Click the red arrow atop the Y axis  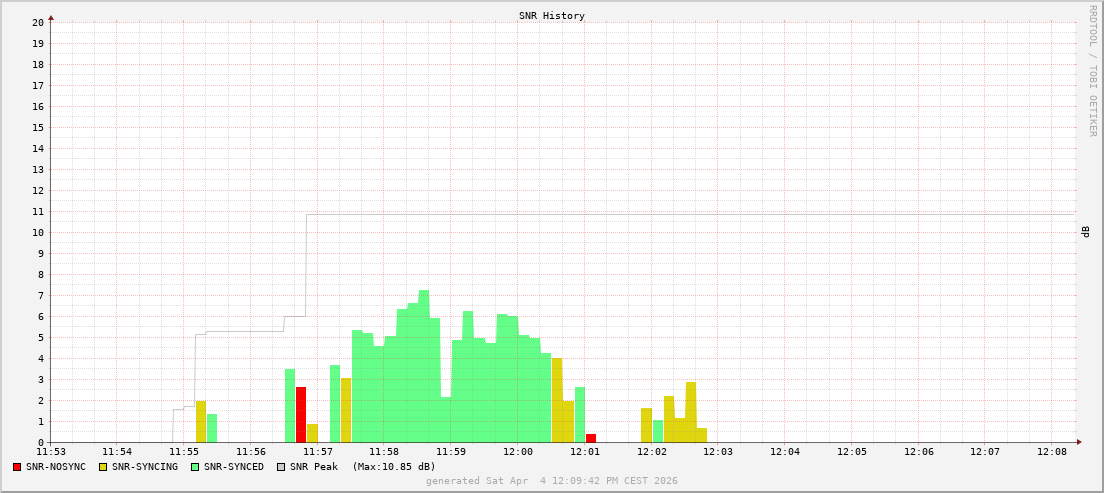click(51, 17)
